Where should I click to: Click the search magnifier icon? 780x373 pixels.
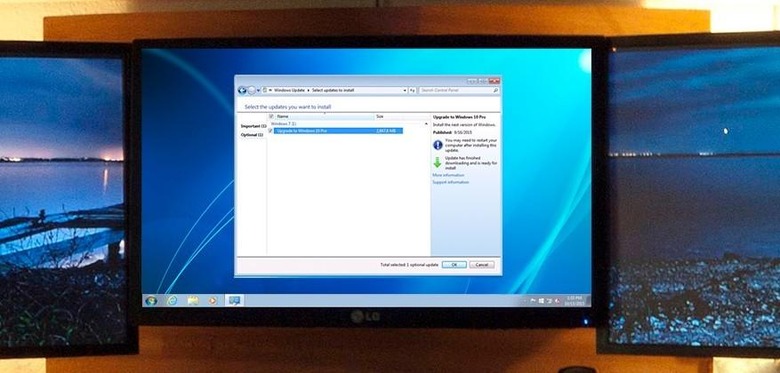495,91
